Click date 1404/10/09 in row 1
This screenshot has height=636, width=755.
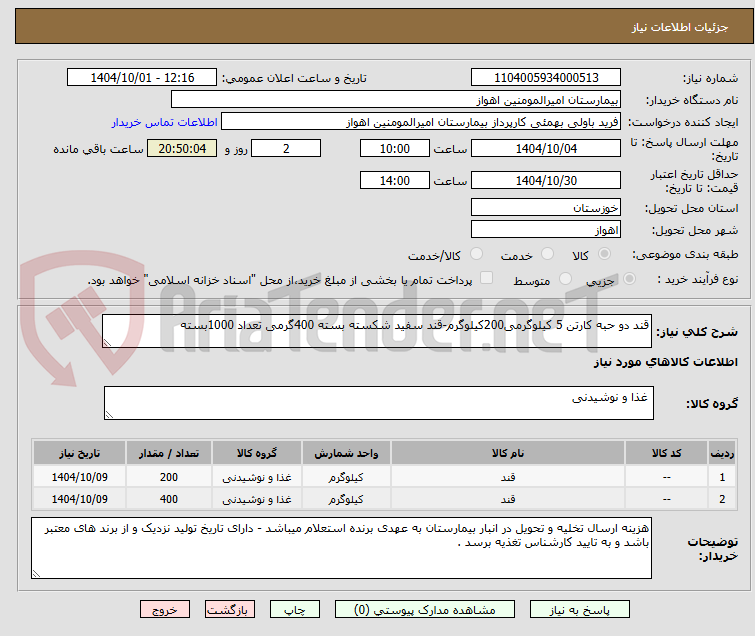point(79,477)
